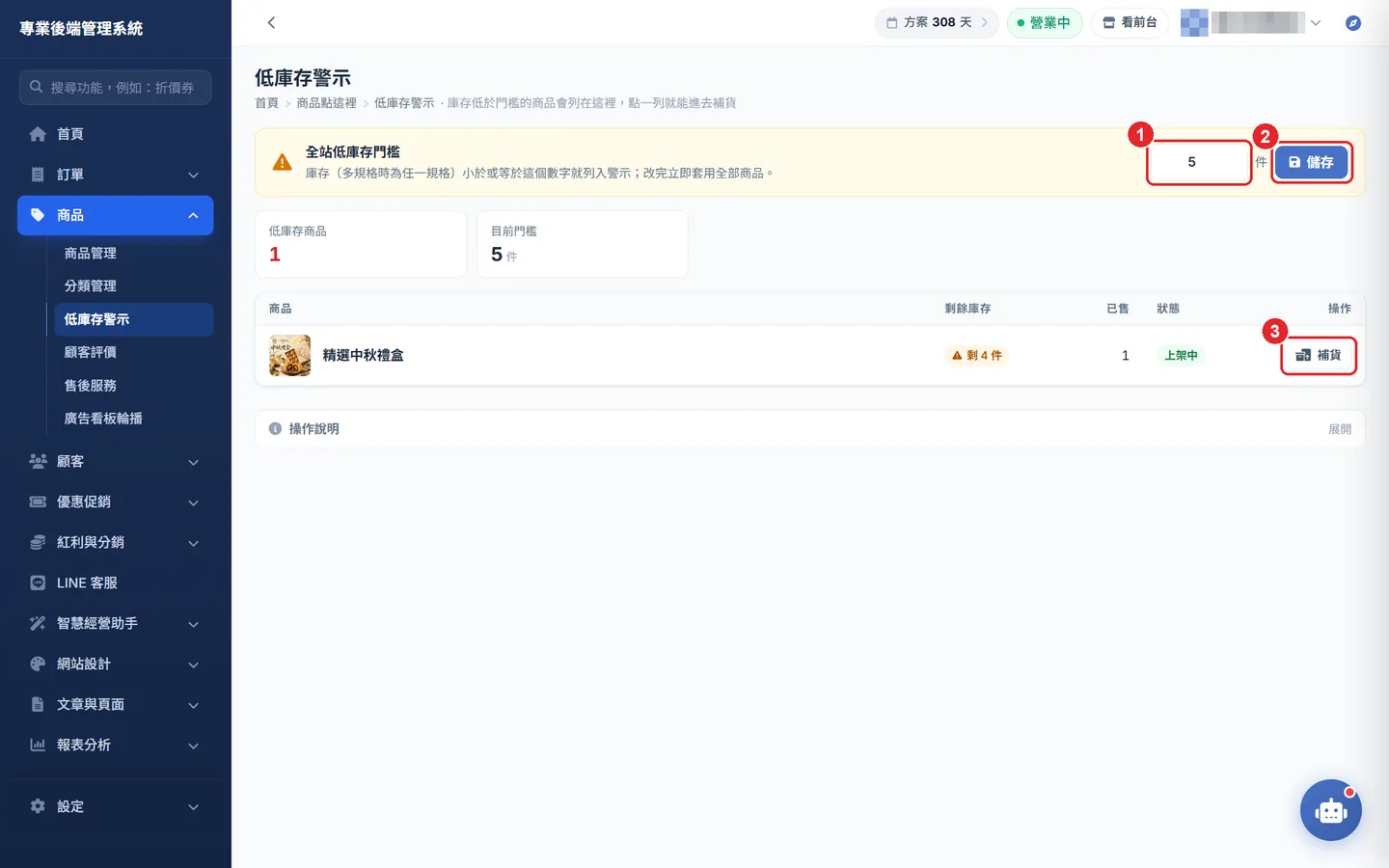Open the compass guide icon
This screenshot has width=1389, height=868.
[1353, 22]
